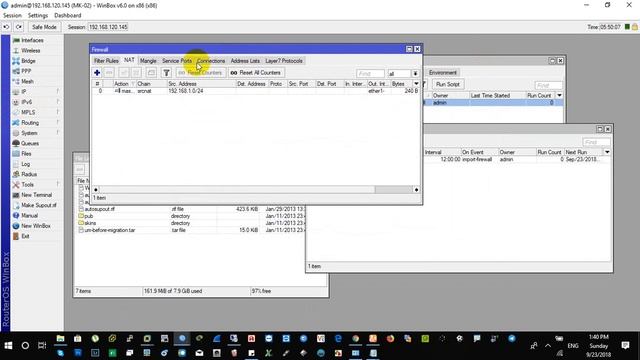
Task: Click Chrome icon in taskbar
Action: pos(356,338)
